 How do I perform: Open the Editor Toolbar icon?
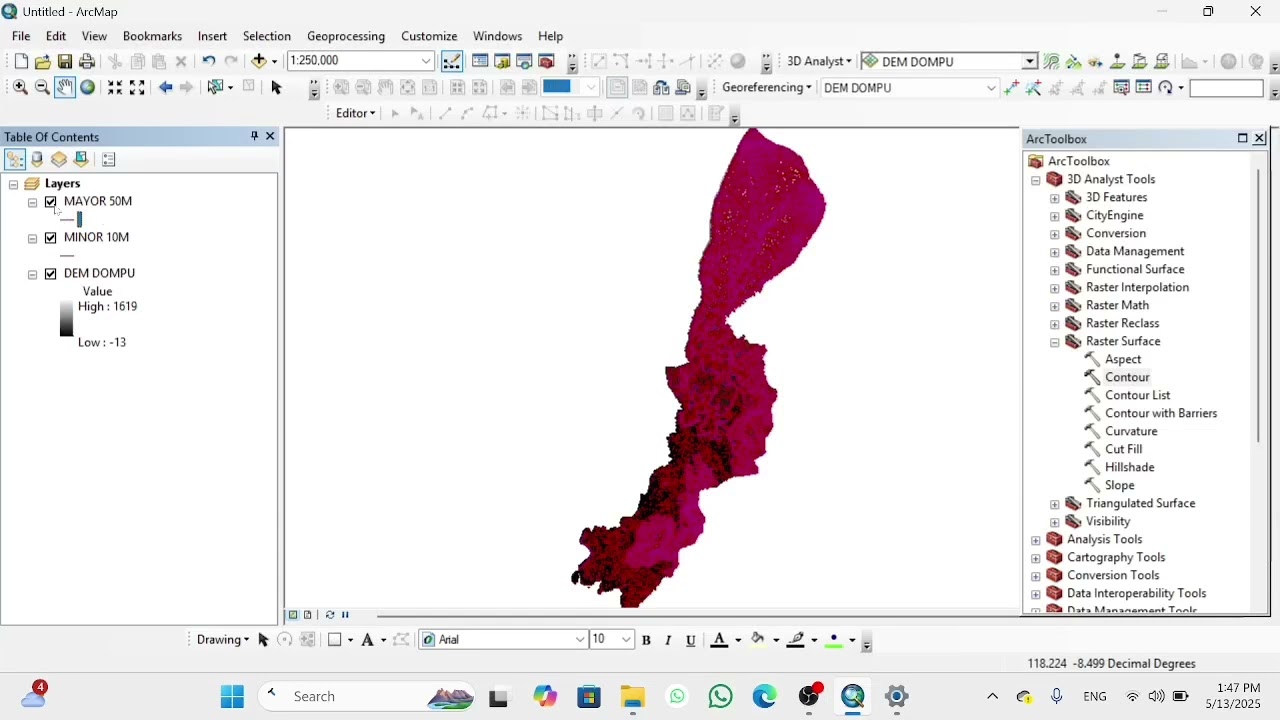point(452,61)
